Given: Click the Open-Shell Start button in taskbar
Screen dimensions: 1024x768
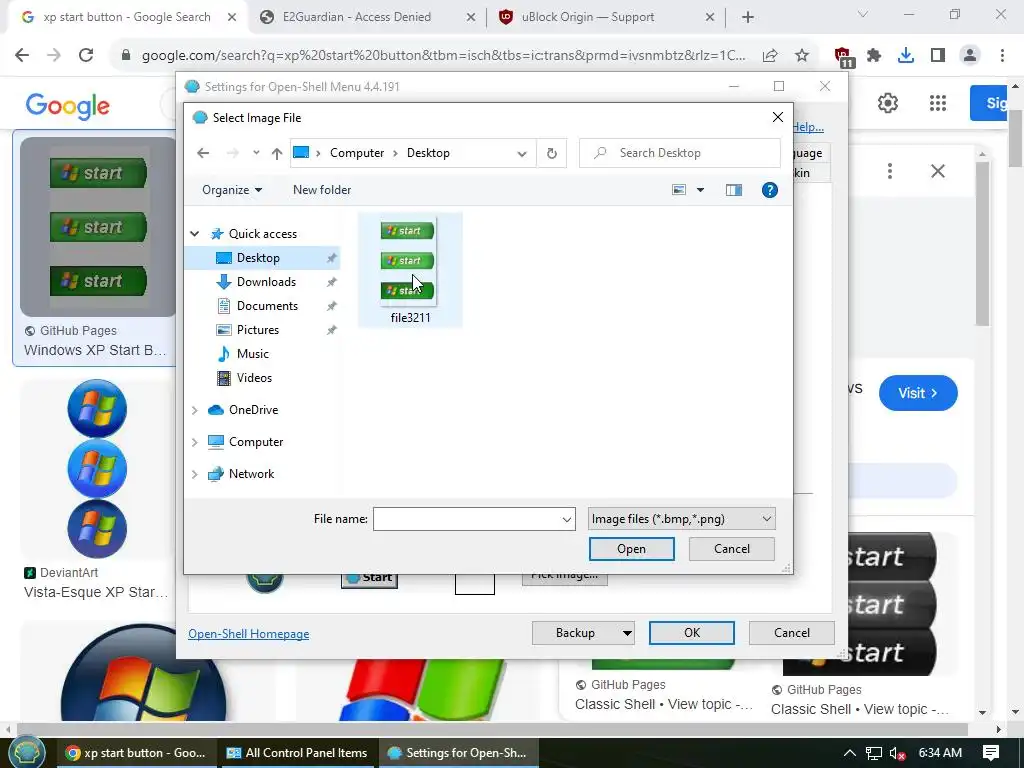Looking at the screenshot, I should click(26, 752).
